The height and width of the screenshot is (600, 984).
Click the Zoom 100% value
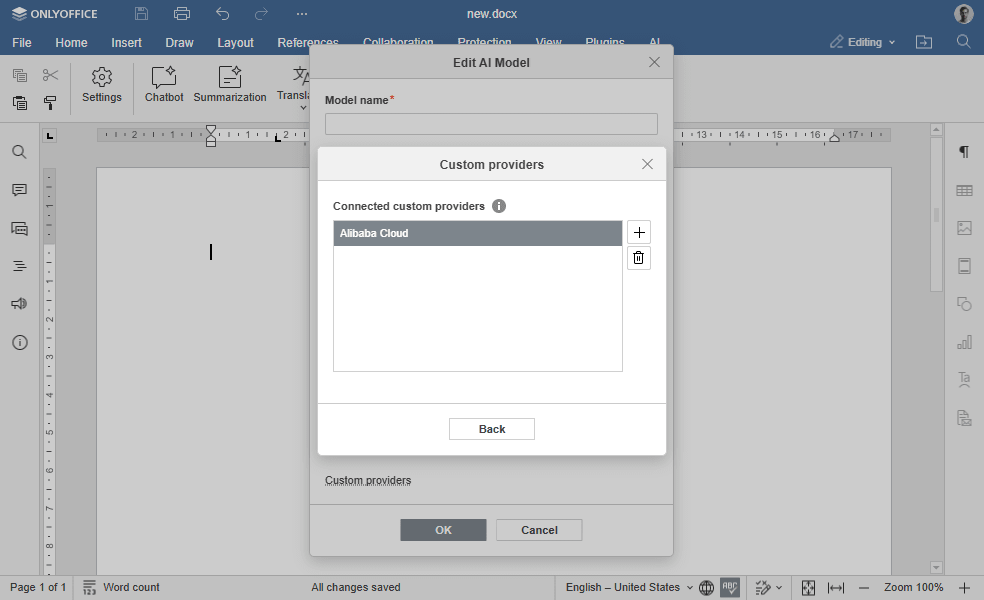coord(914,587)
